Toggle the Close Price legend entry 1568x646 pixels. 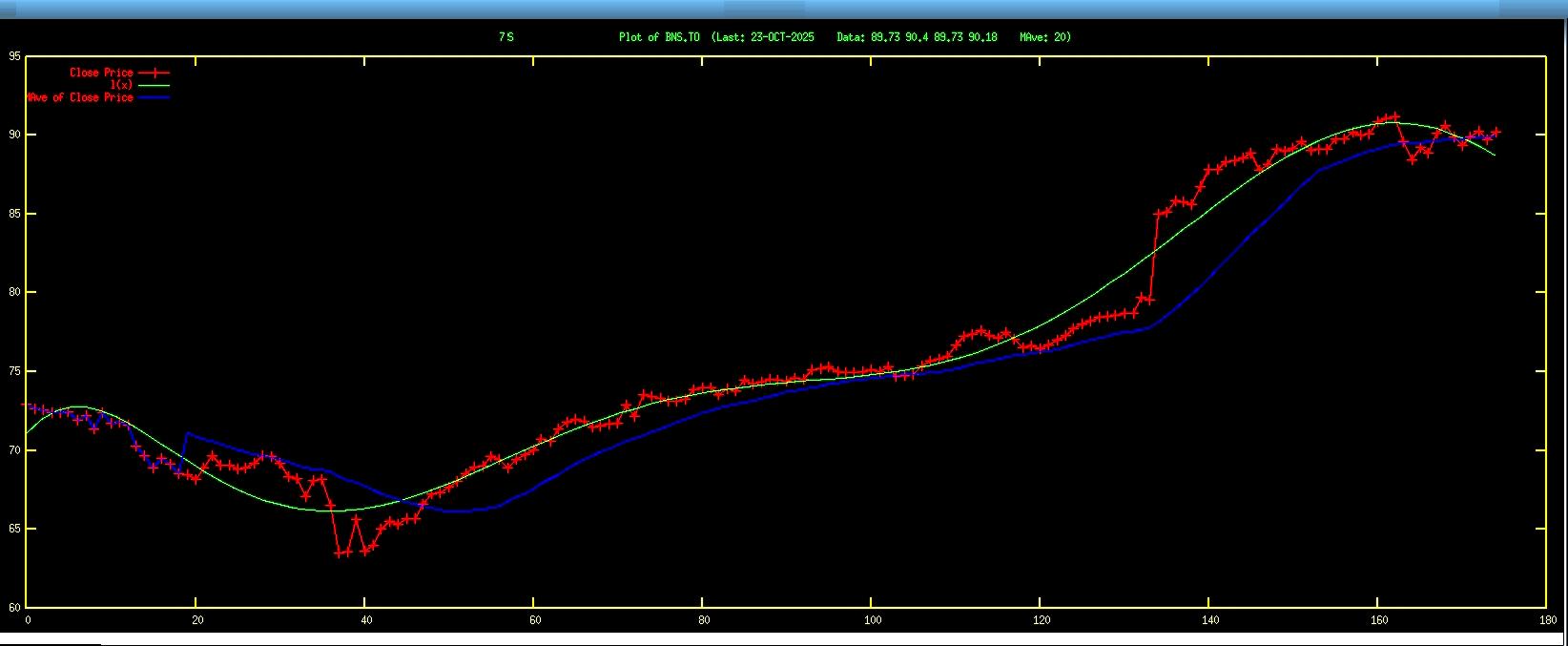[101, 73]
